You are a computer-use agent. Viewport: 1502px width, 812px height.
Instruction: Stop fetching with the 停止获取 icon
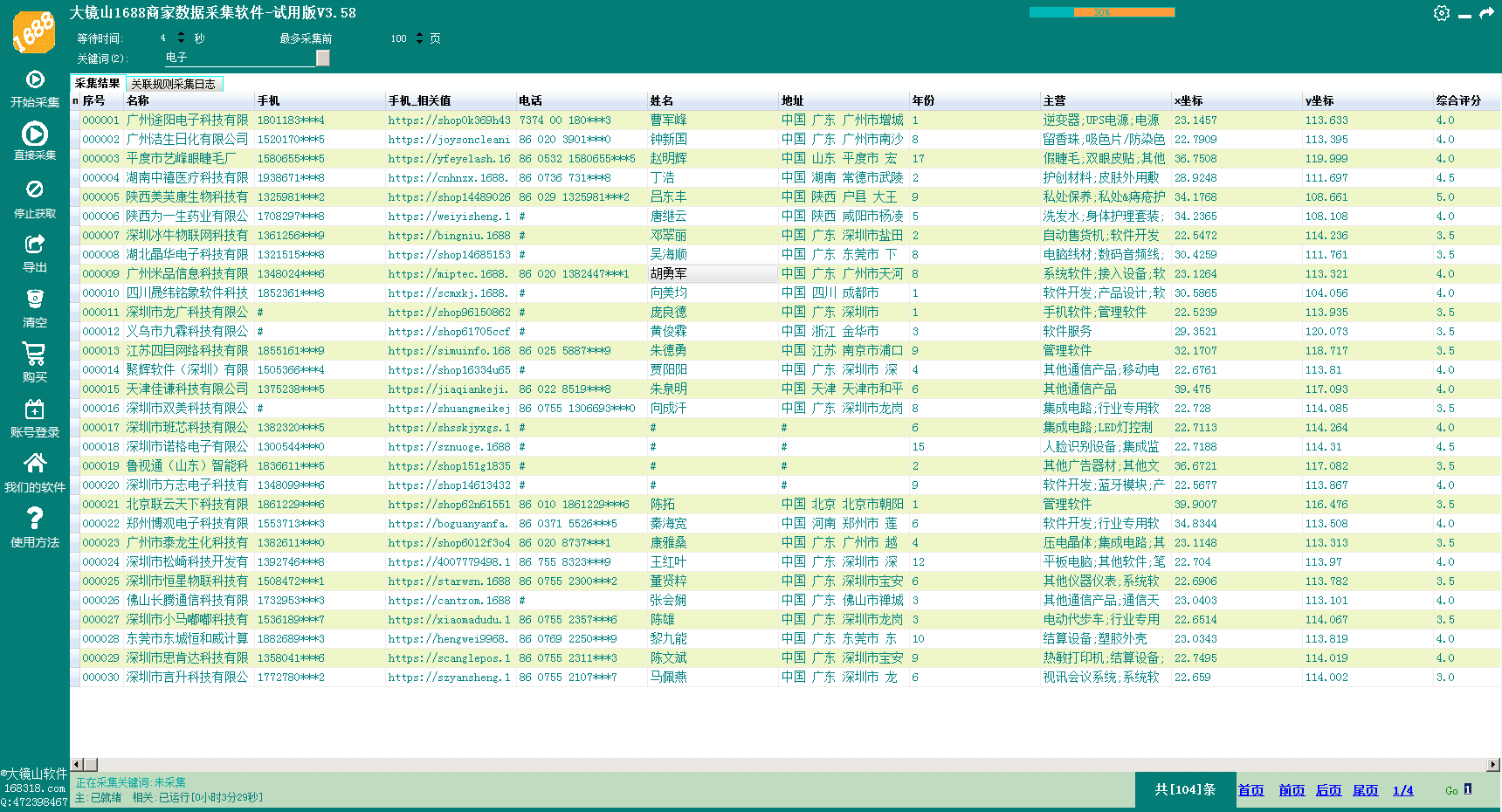pyautogui.click(x=35, y=190)
